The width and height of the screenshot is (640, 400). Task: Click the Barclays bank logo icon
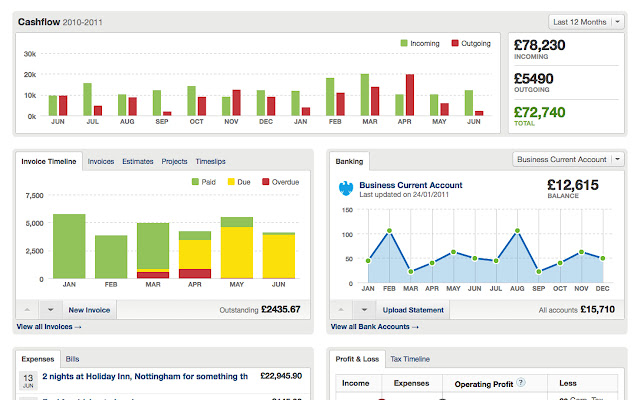tap(347, 188)
